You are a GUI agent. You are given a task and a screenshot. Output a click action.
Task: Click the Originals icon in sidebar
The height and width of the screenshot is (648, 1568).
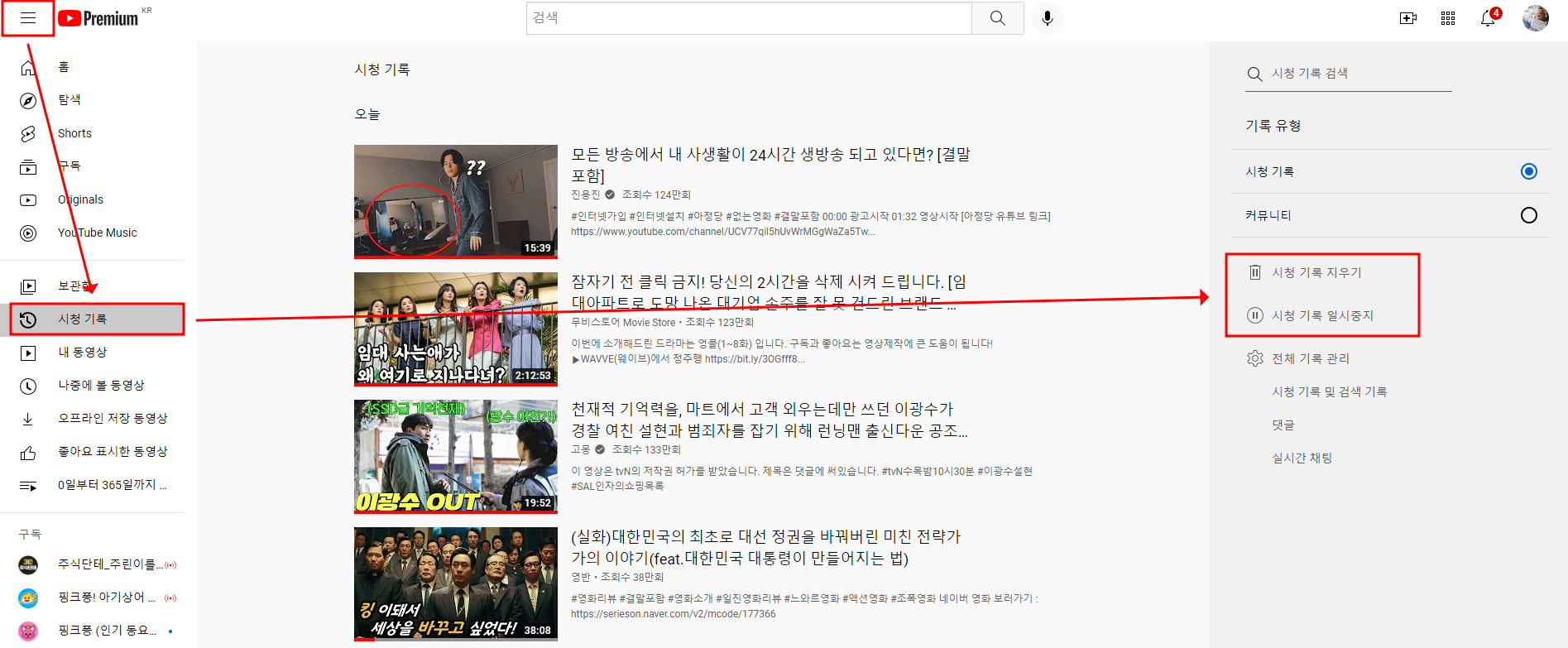(28, 200)
